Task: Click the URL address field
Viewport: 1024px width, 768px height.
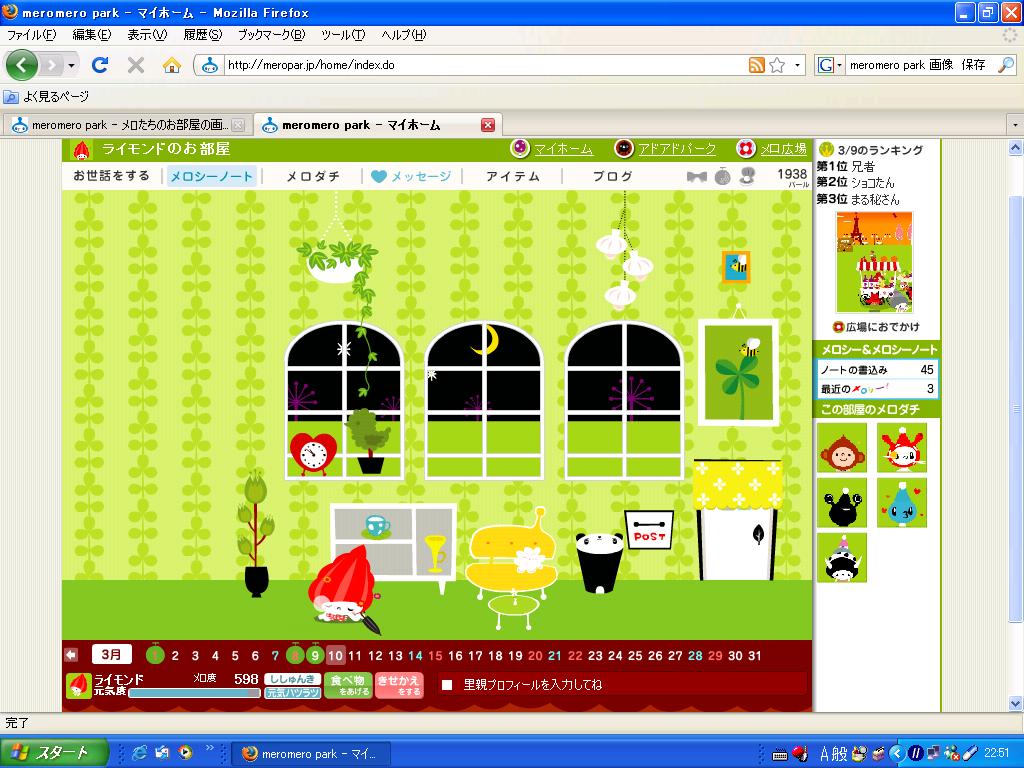Action: tap(483, 65)
